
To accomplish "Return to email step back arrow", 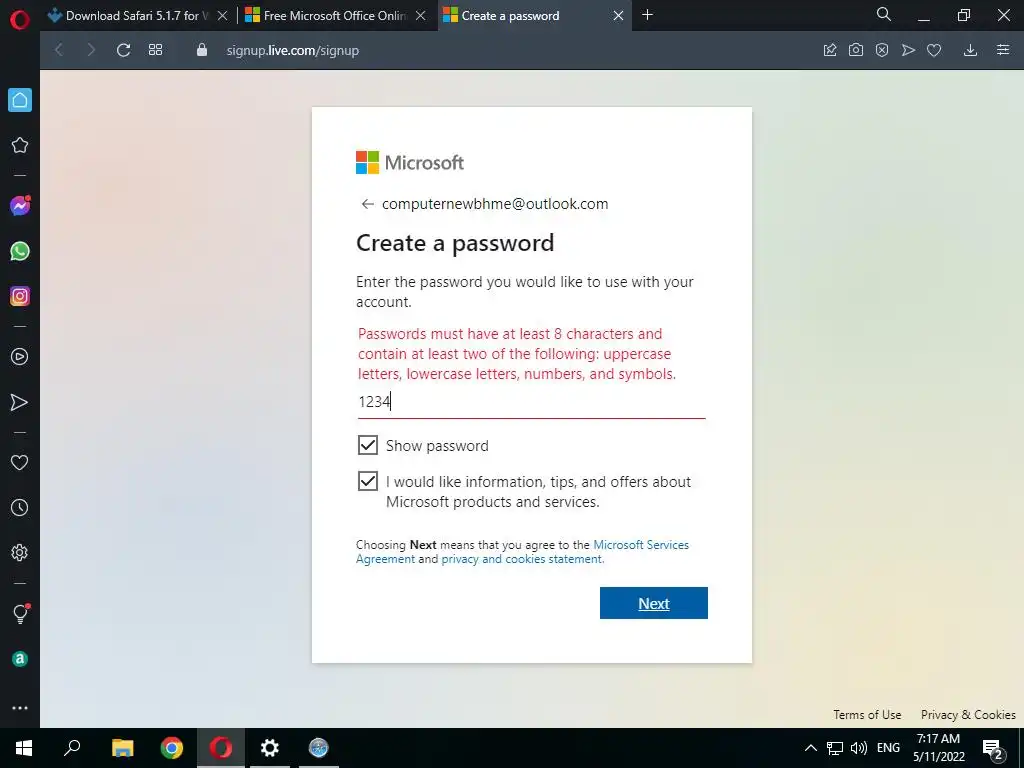I will point(368,204).
